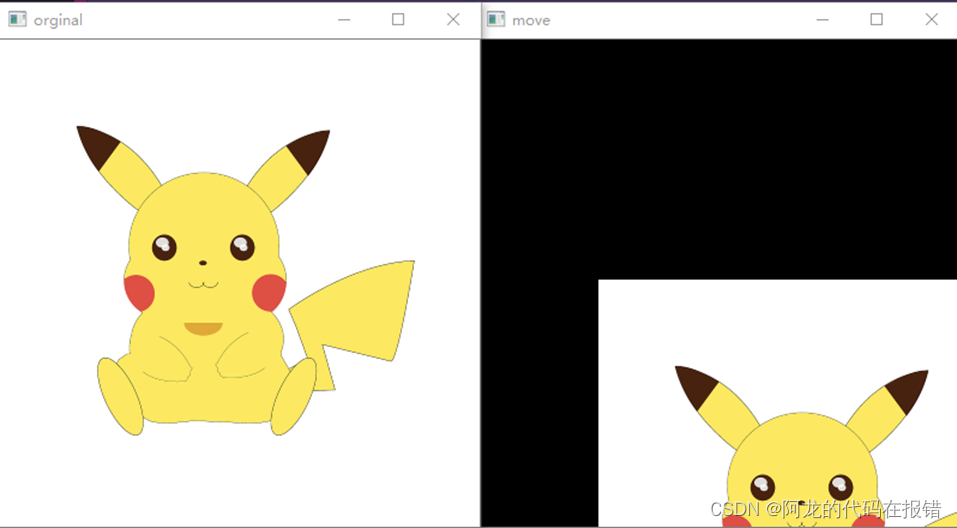957x528 pixels.
Task: Click the move window app icon
Action: click(496, 20)
